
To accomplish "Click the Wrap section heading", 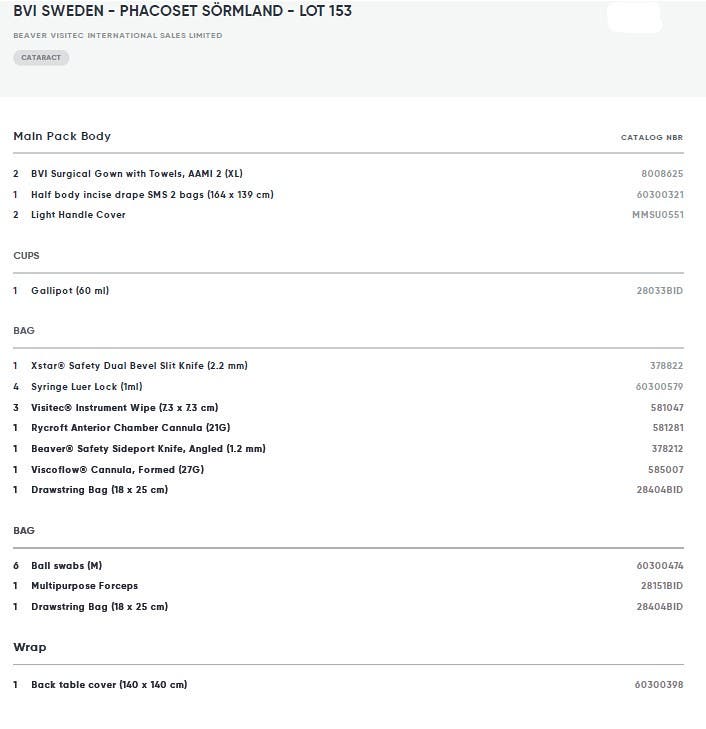I will [30, 647].
